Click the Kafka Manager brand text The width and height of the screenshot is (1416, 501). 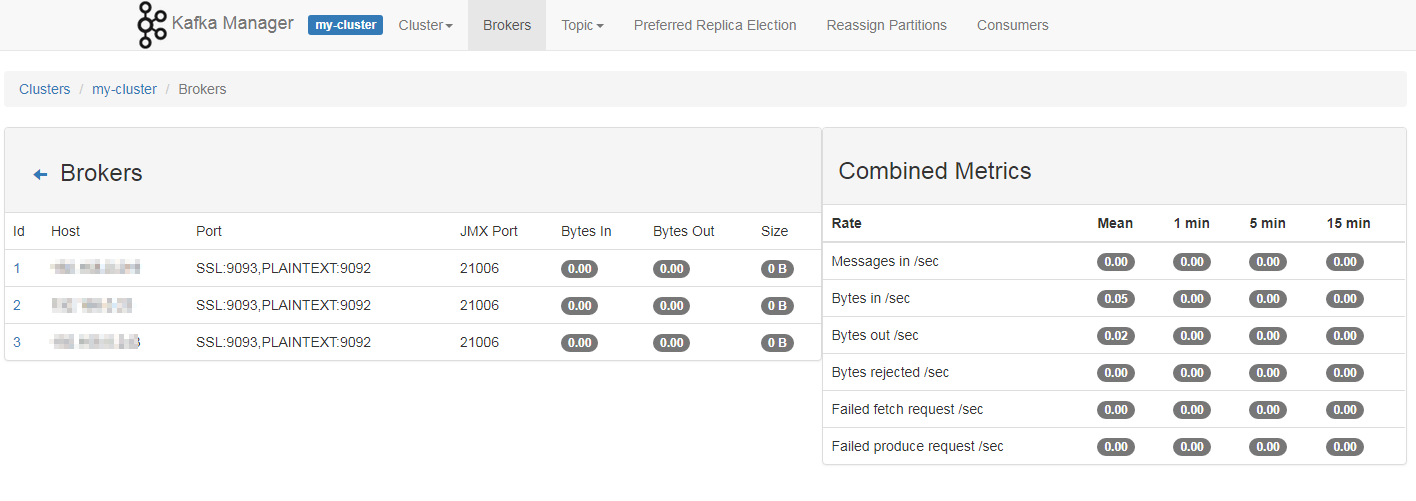[233, 23]
